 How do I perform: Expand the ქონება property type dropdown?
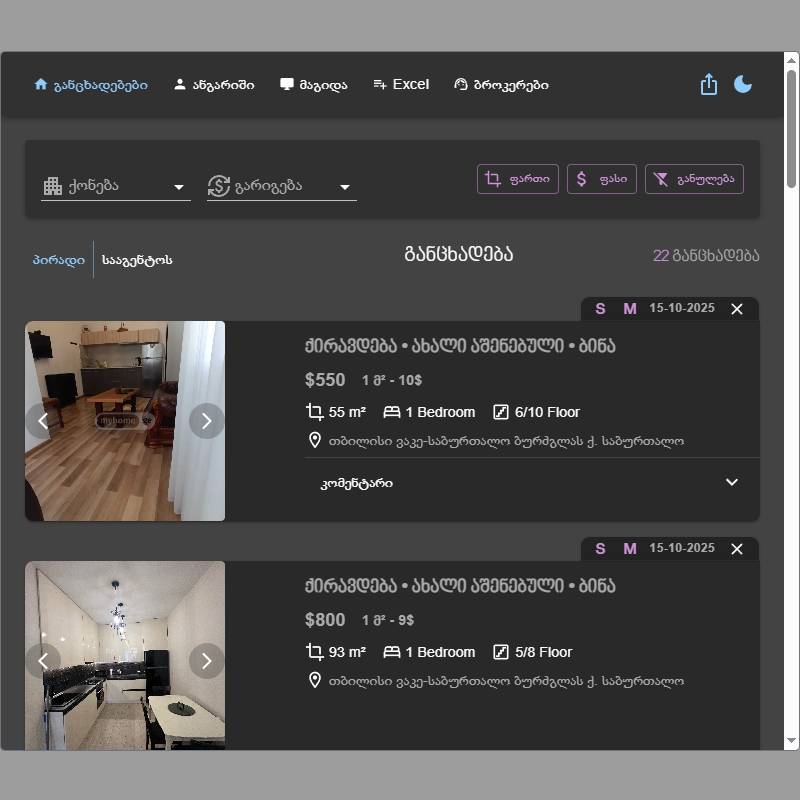(x=115, y=186)
